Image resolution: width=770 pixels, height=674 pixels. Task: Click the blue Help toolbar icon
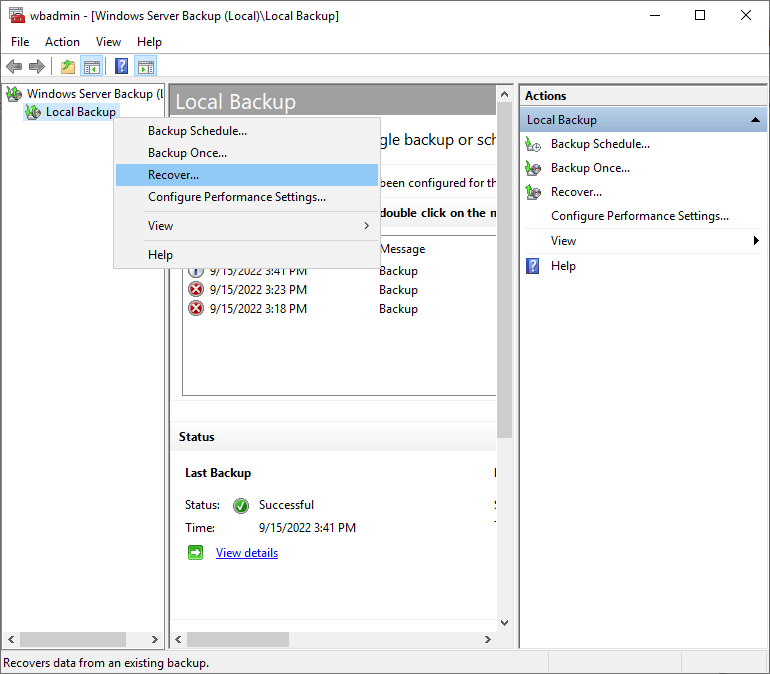point(121,66)
